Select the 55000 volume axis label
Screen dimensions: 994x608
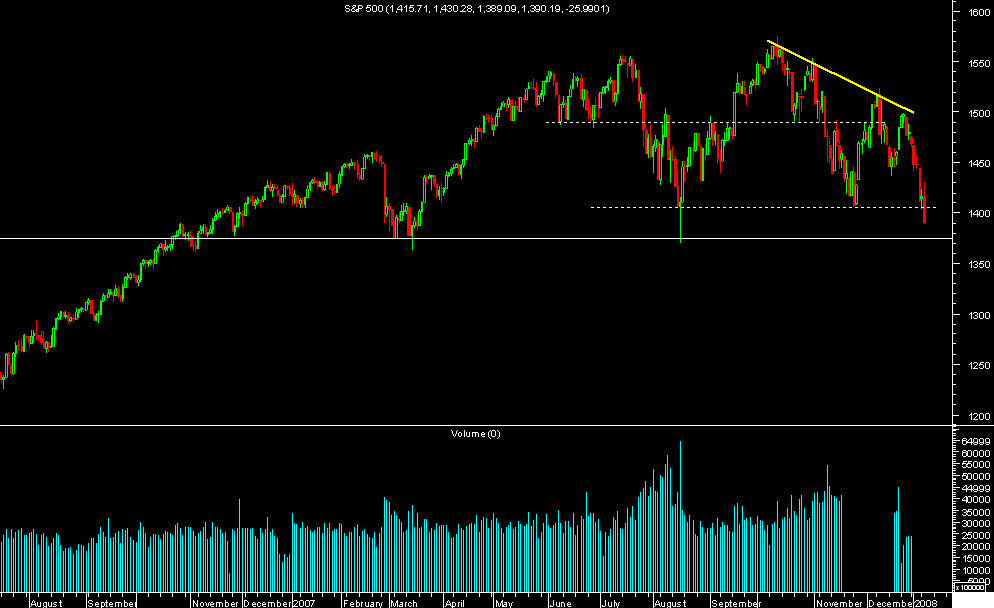click(976, 465)
